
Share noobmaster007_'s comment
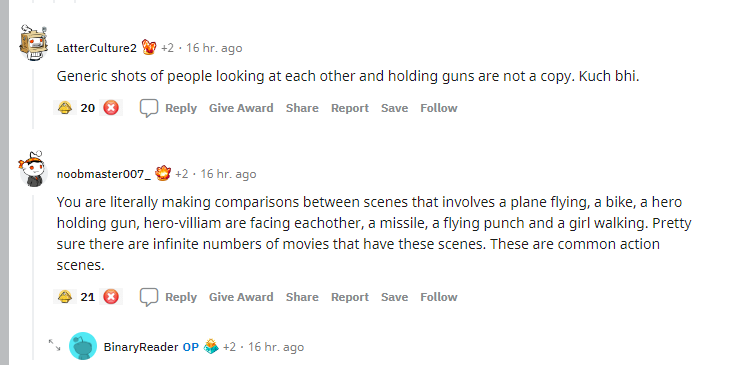tap(302, 297)
